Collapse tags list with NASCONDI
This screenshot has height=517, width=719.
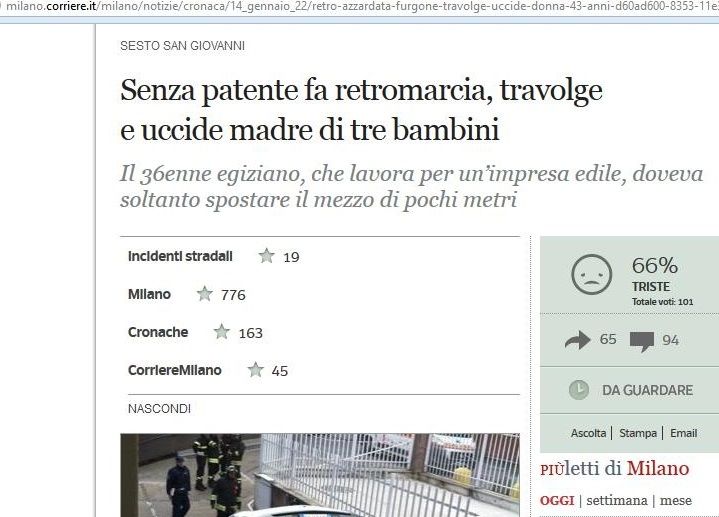pyautogui.click(x=159, y=409)
